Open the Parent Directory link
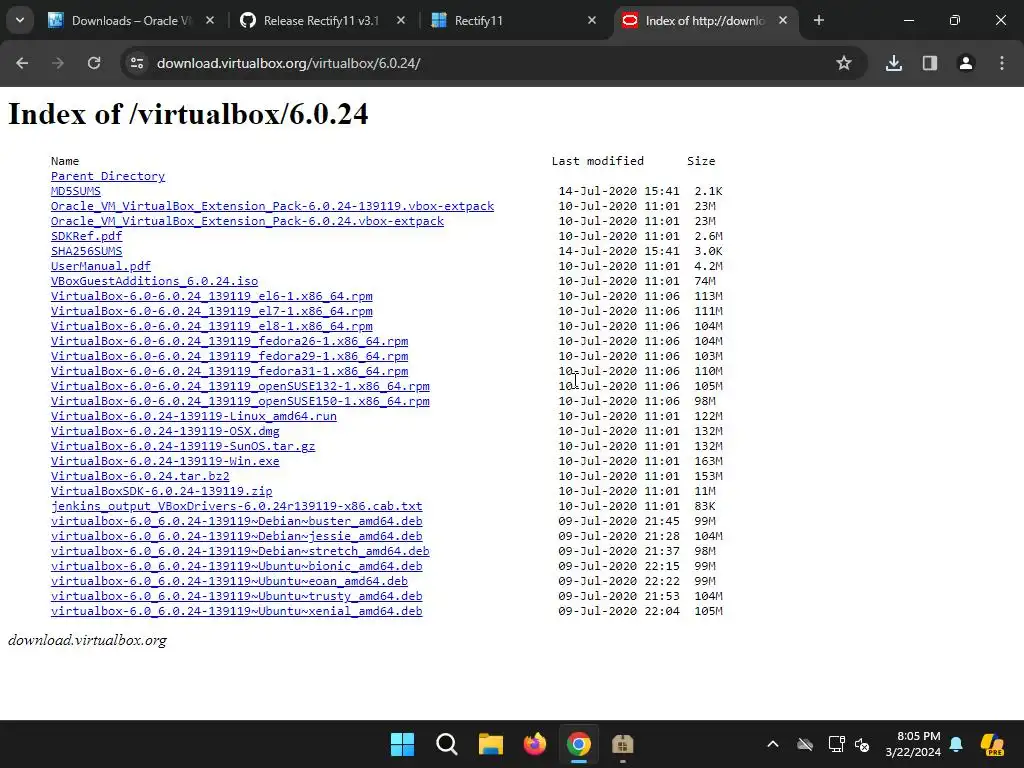Image resolution: width=1024 pixels, height=768 pixels. click(x=108, y=176)
